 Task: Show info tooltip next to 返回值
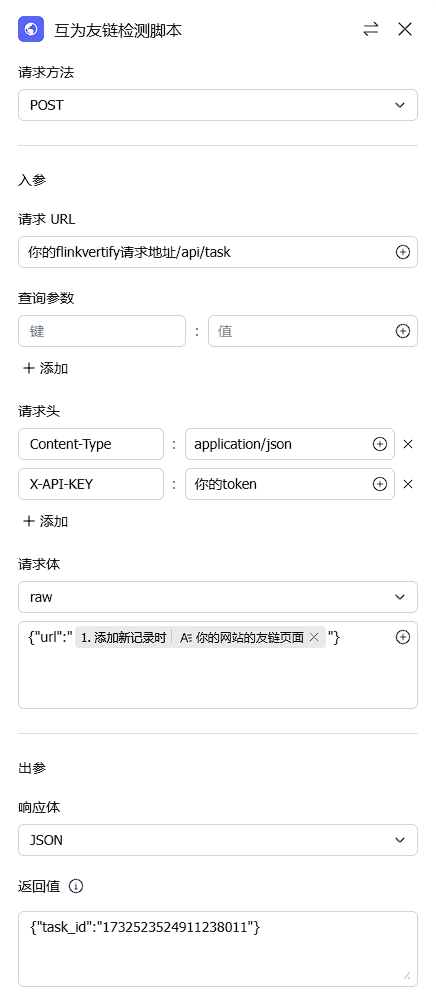[x=76, y=886]
